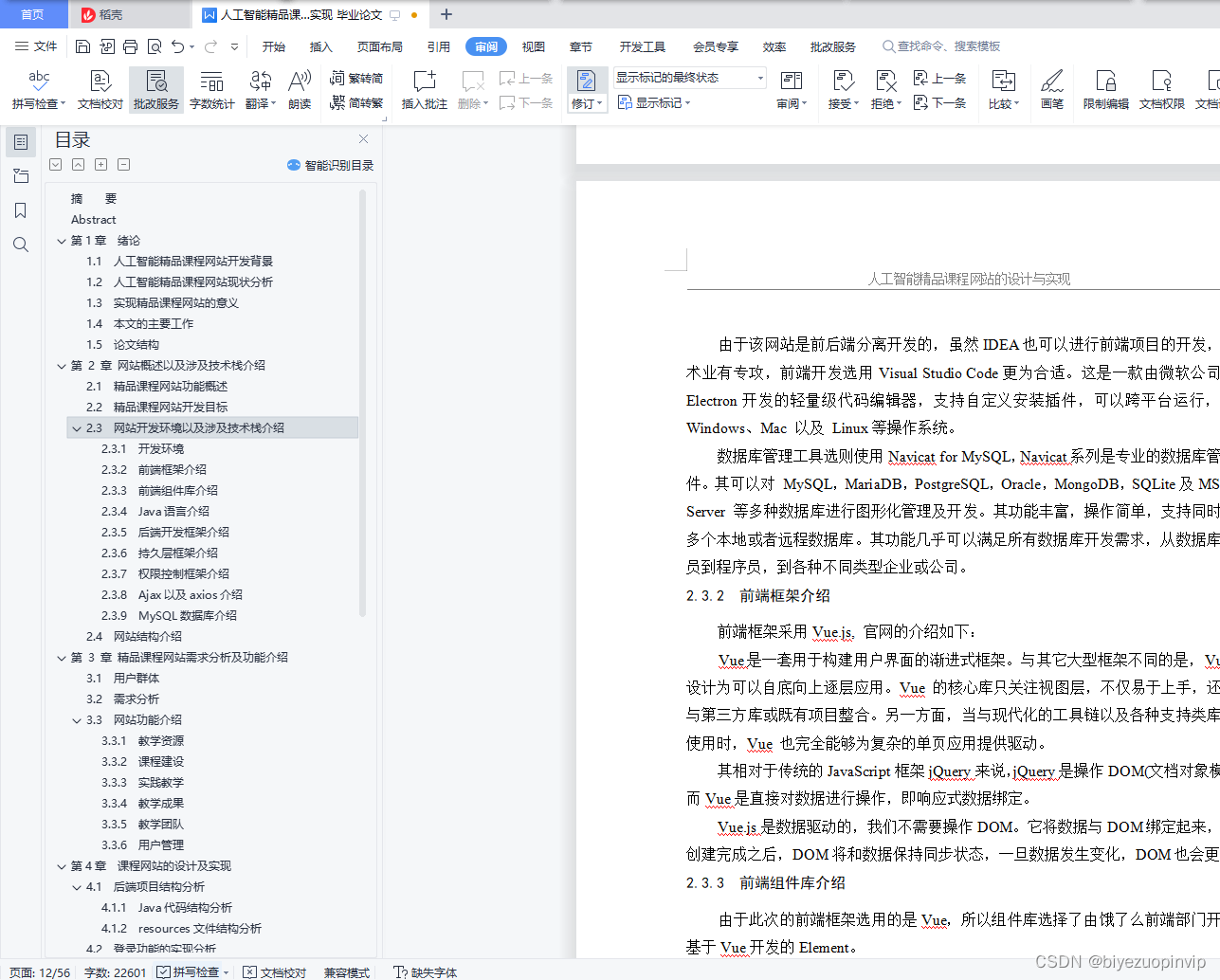Image resolution: width=1220 pixels, height=980 pixels.
Task: Collapse 第 3 章 精品课程网站需求分析 node
Action: click(62, 658)
